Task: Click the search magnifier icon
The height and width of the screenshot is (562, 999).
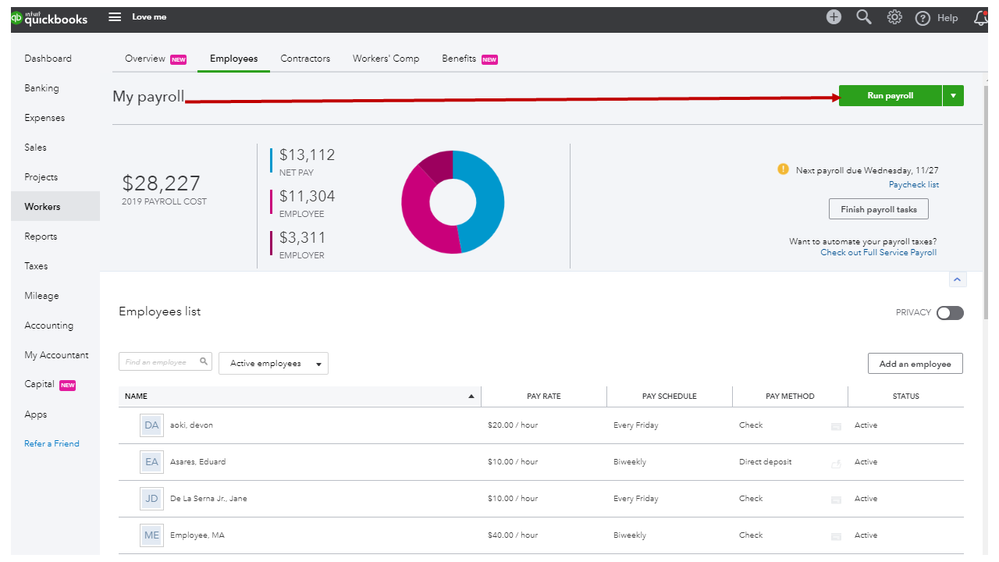Action: pyautogui.click(x=864, y=18)
